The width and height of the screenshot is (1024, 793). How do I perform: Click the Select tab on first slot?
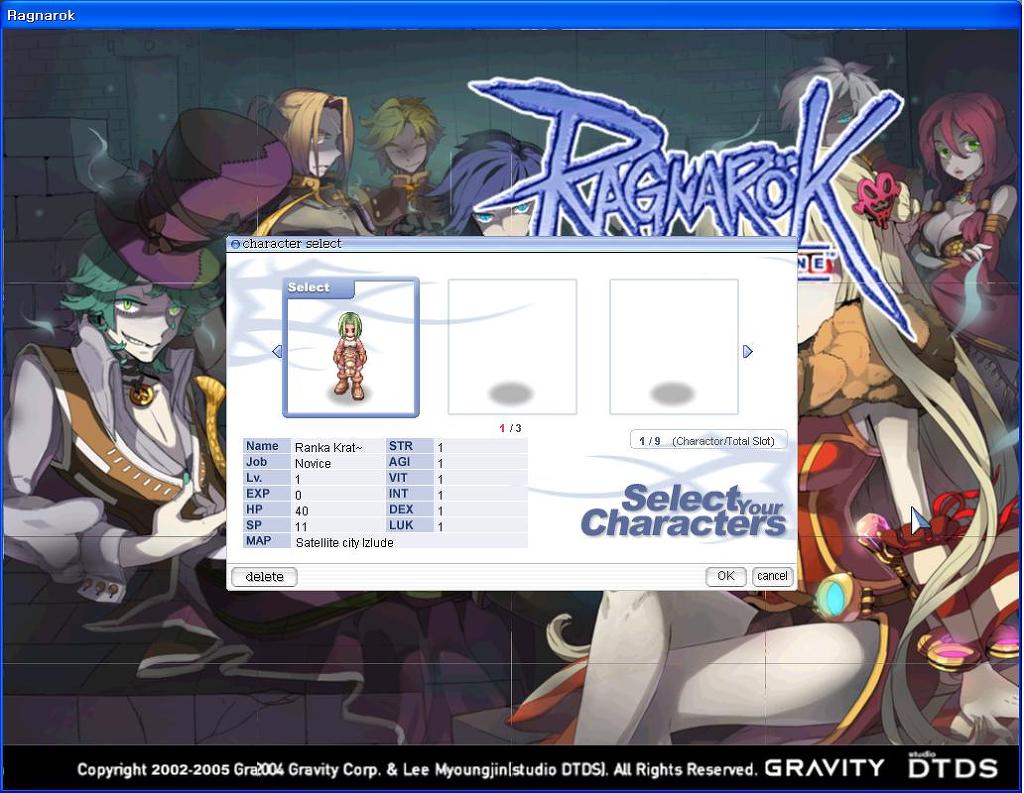coord(317,288)
